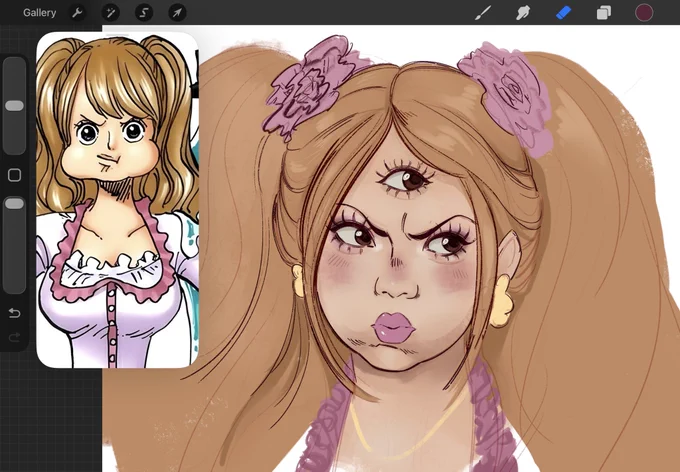Tap the floating reference image thumbnail
The image size is (680, 472).
point(118,202)
